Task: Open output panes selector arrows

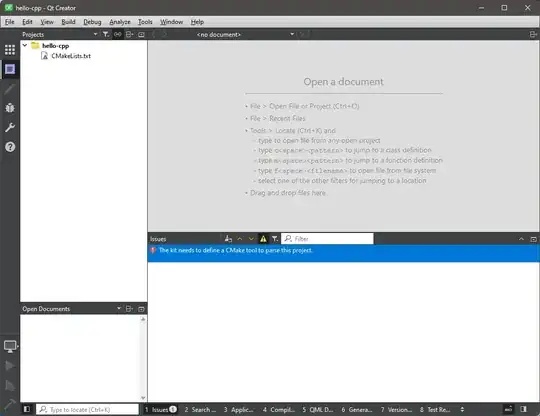Action: 462,409
